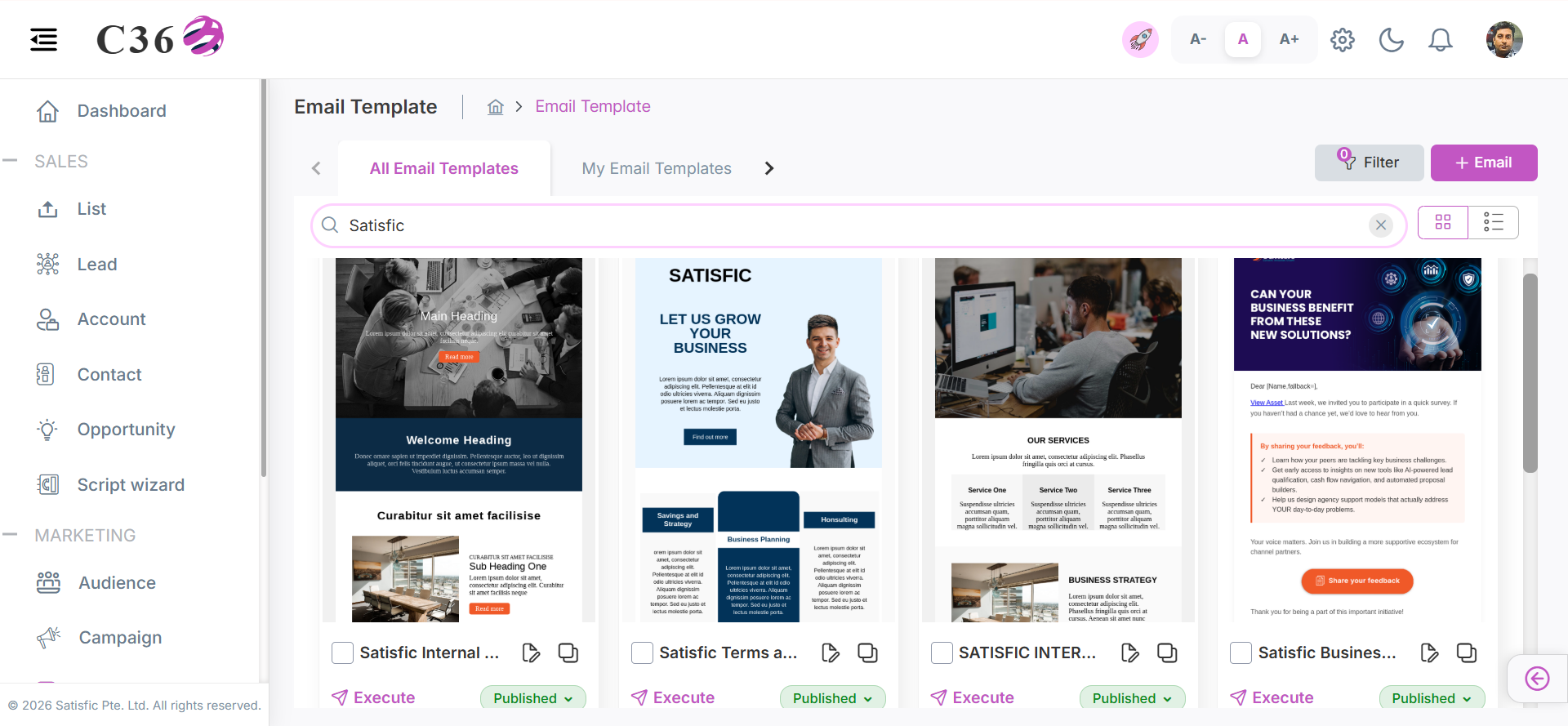
Task: Select All Email Templates tab
Action: pos(444,168)
